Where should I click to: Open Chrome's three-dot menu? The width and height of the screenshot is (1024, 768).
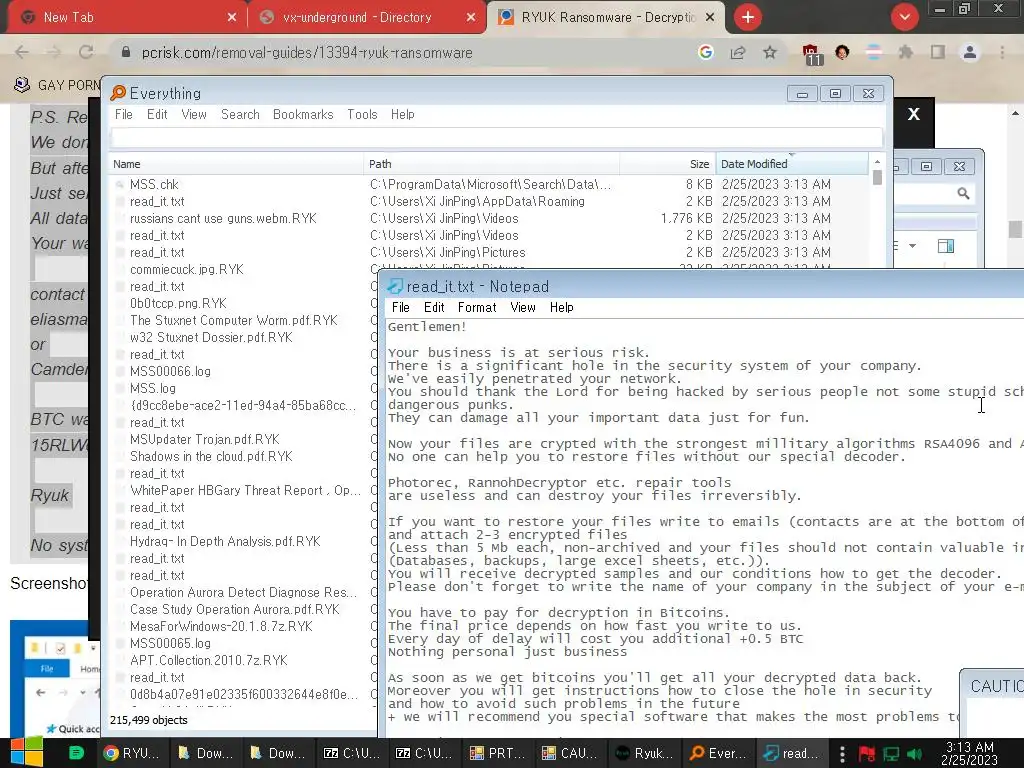[1002, 52]
